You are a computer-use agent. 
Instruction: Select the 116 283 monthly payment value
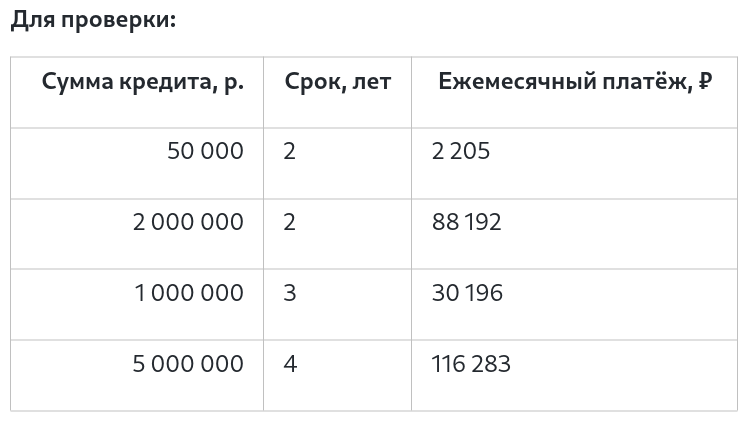point(471,364)
